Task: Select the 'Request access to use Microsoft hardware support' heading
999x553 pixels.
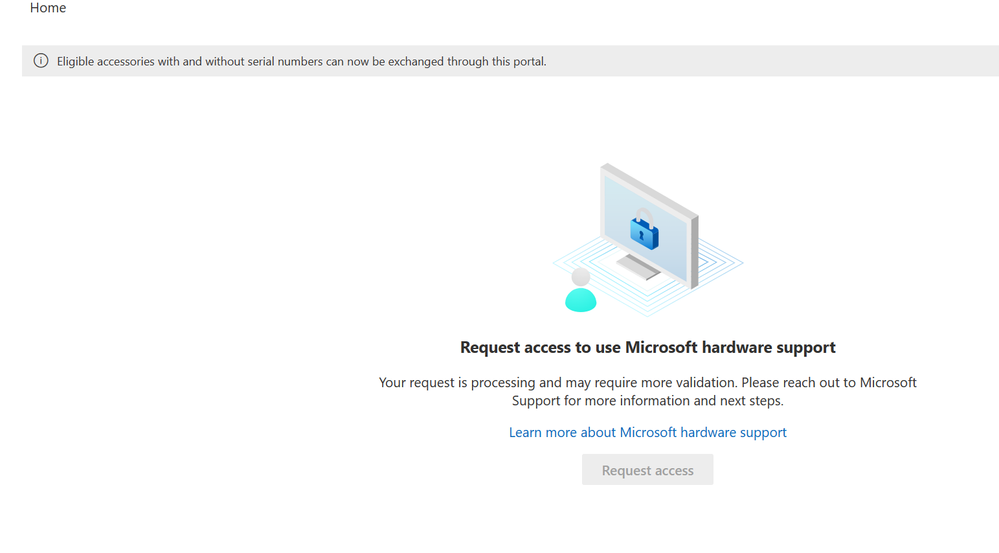Action: pos(647,347)
